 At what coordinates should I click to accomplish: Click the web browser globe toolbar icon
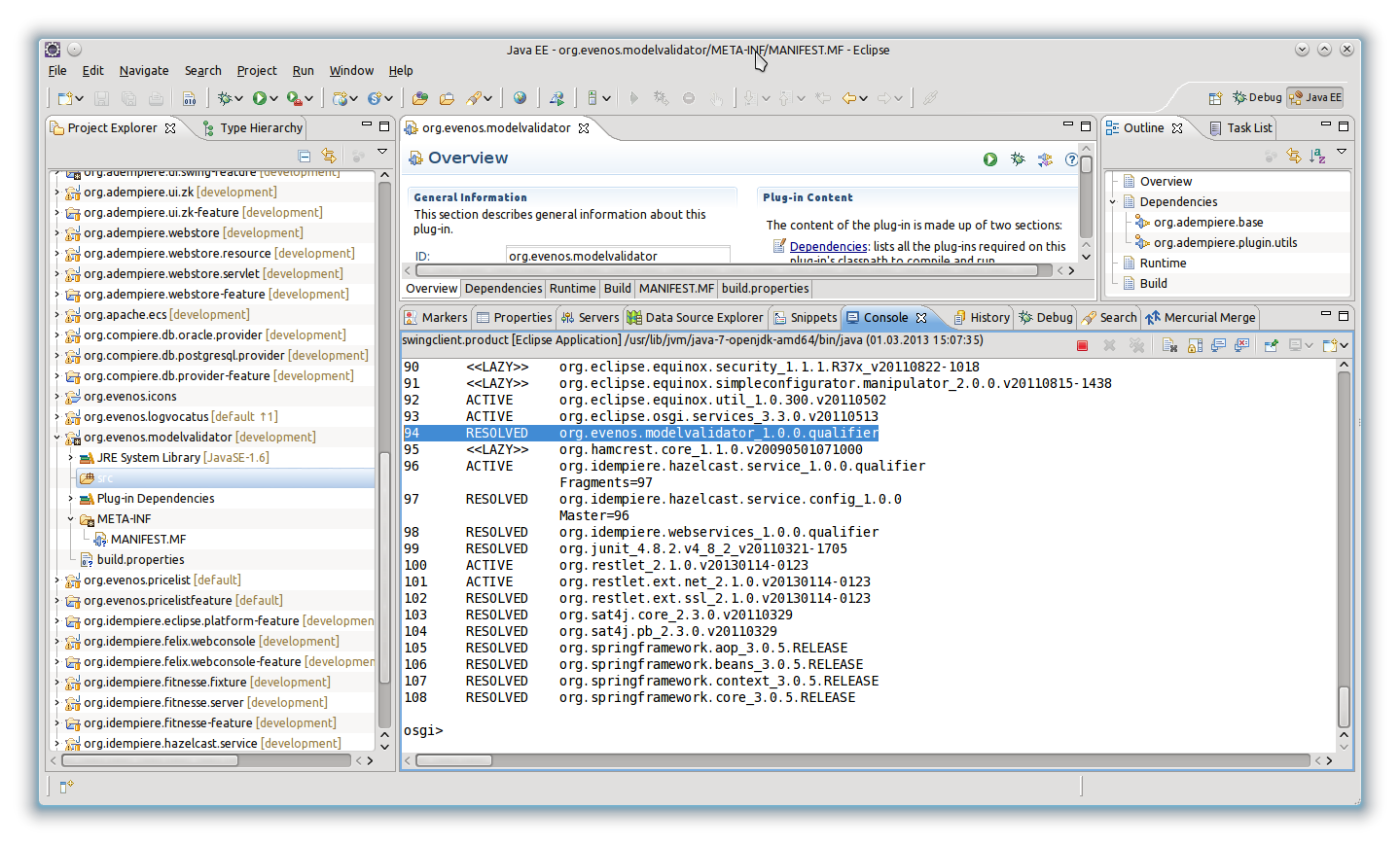521,98
